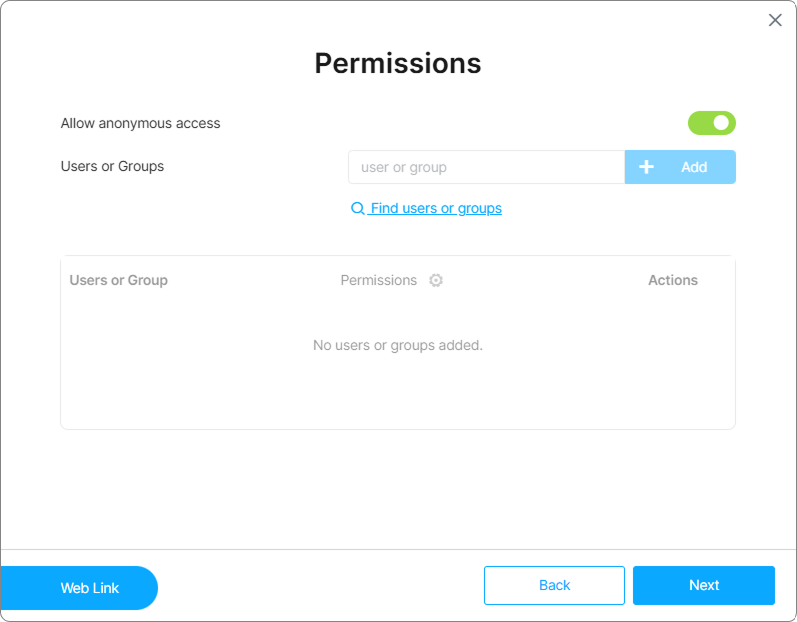This screenshot has width=797, height=622.
Task: Click the Users or Groups field label
Action: (112, 166)
